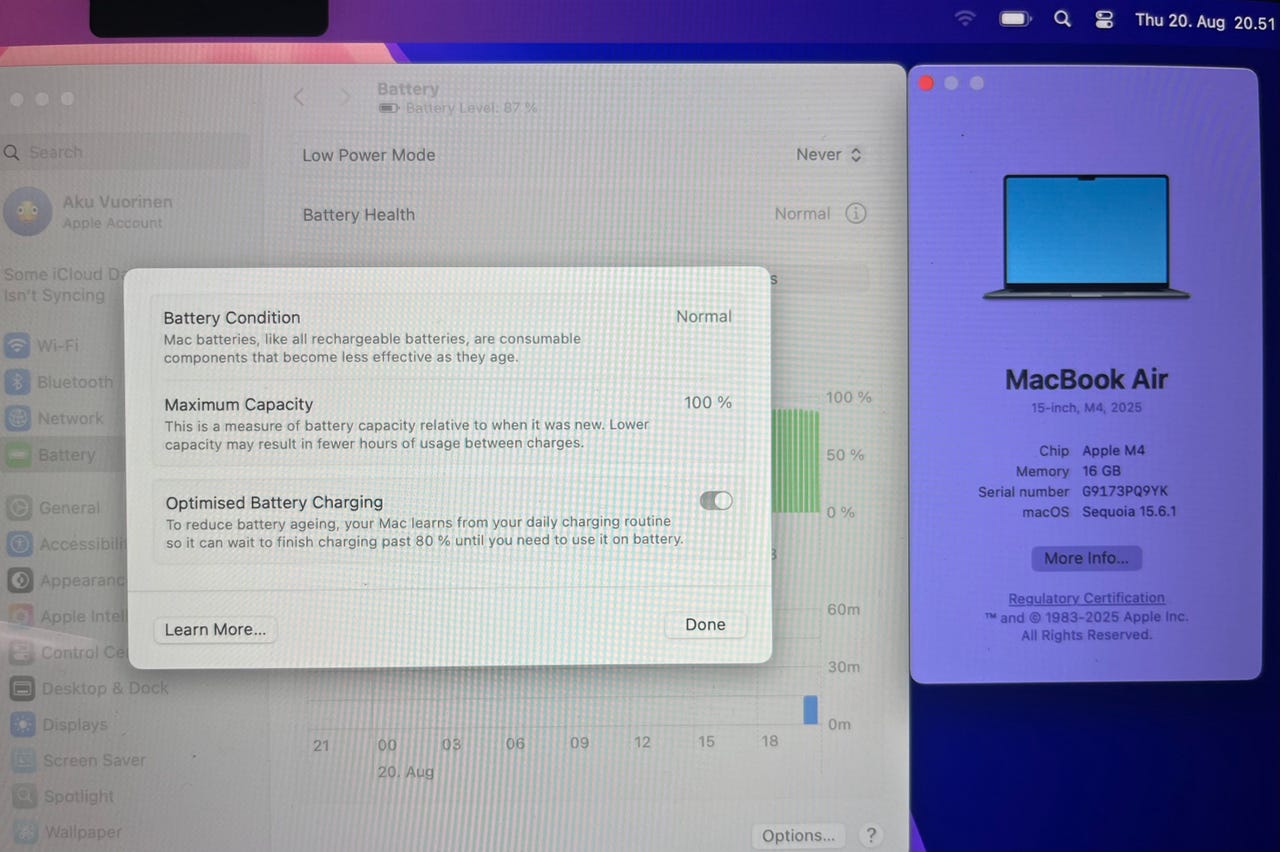The width and height of the screenshot is (1280, 852).
Task: Click the 'Battery Level: 87 %' header text
Action: pyautogui.click(x=471, y=107)
